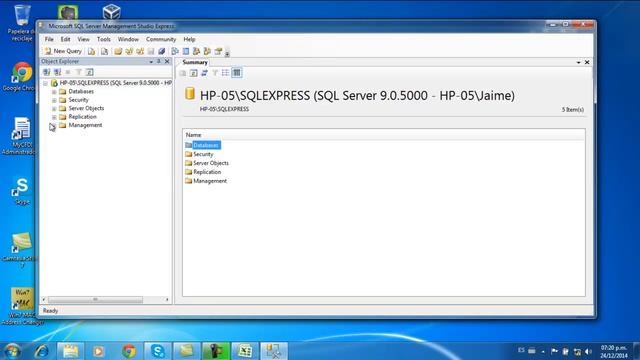The width and height of the screenshot is (640, 360).
Task: Toggle auto-hide pin on Object Explorer panel
Action: 159,61
